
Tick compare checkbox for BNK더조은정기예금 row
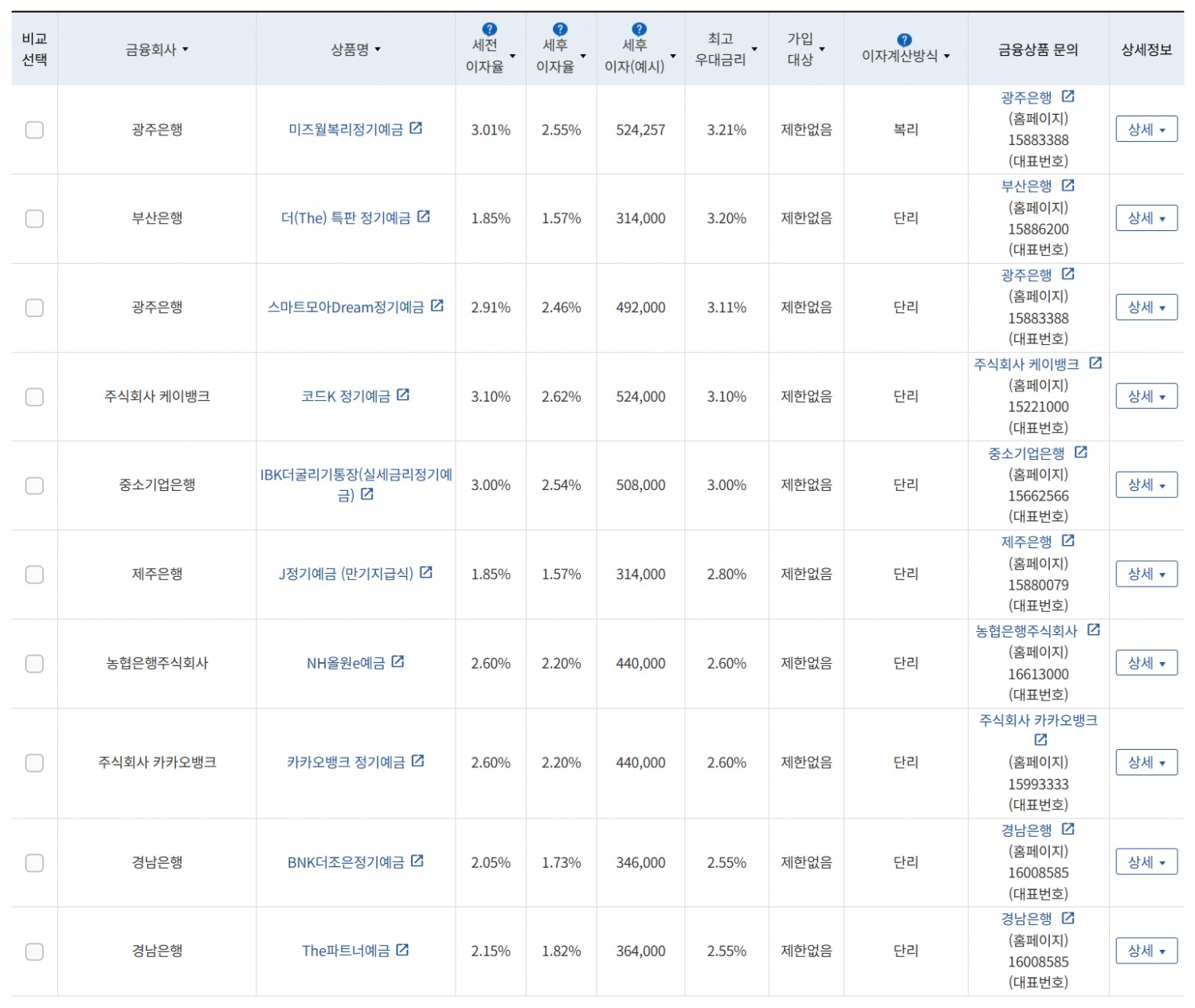pyautogui.click(x=34, y=863)
